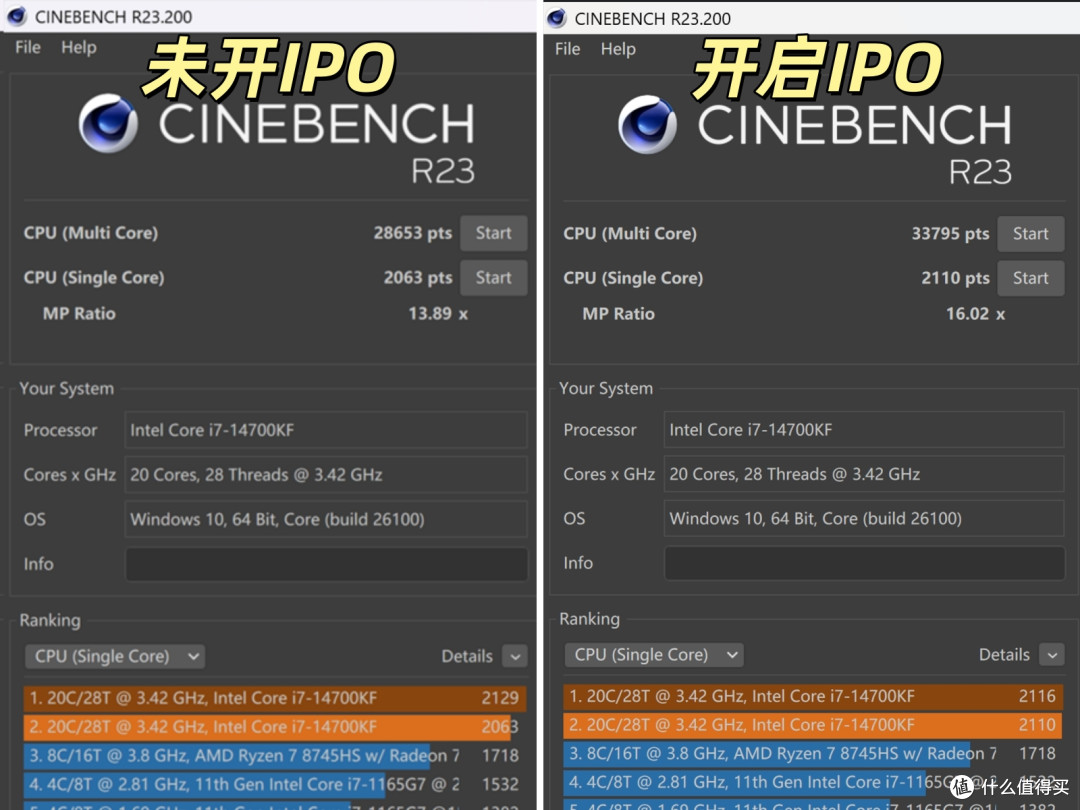Image resolution: width=1080 pixels, height=810 pixels.
Task: Open CPU (Single Core) ranking dropdown in right window
Action: (x=654, y=655)
